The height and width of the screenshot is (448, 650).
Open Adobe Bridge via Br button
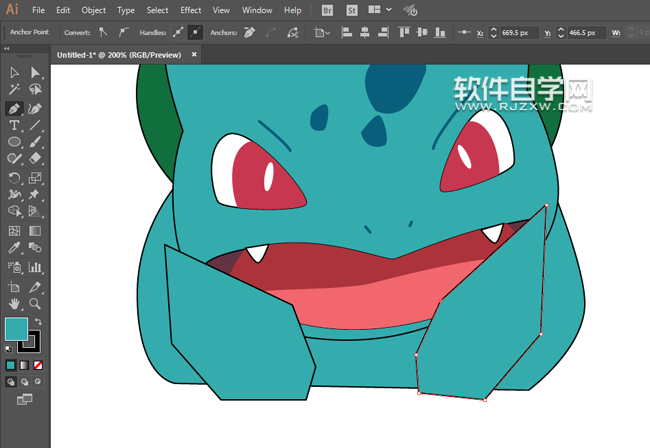329,10
